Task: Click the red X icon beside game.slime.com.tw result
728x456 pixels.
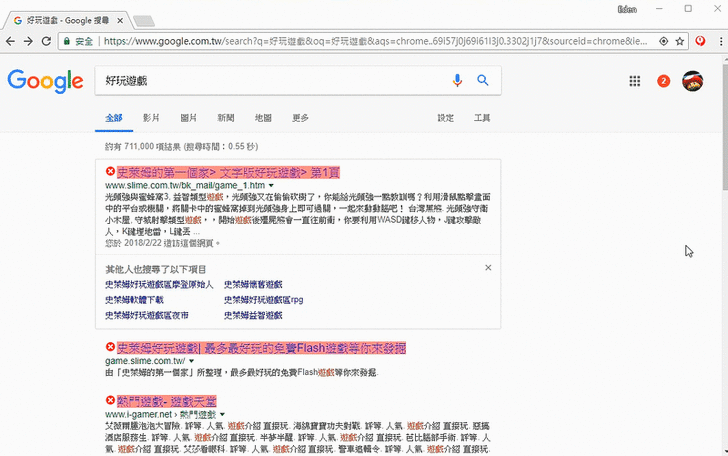Action: 110,348
